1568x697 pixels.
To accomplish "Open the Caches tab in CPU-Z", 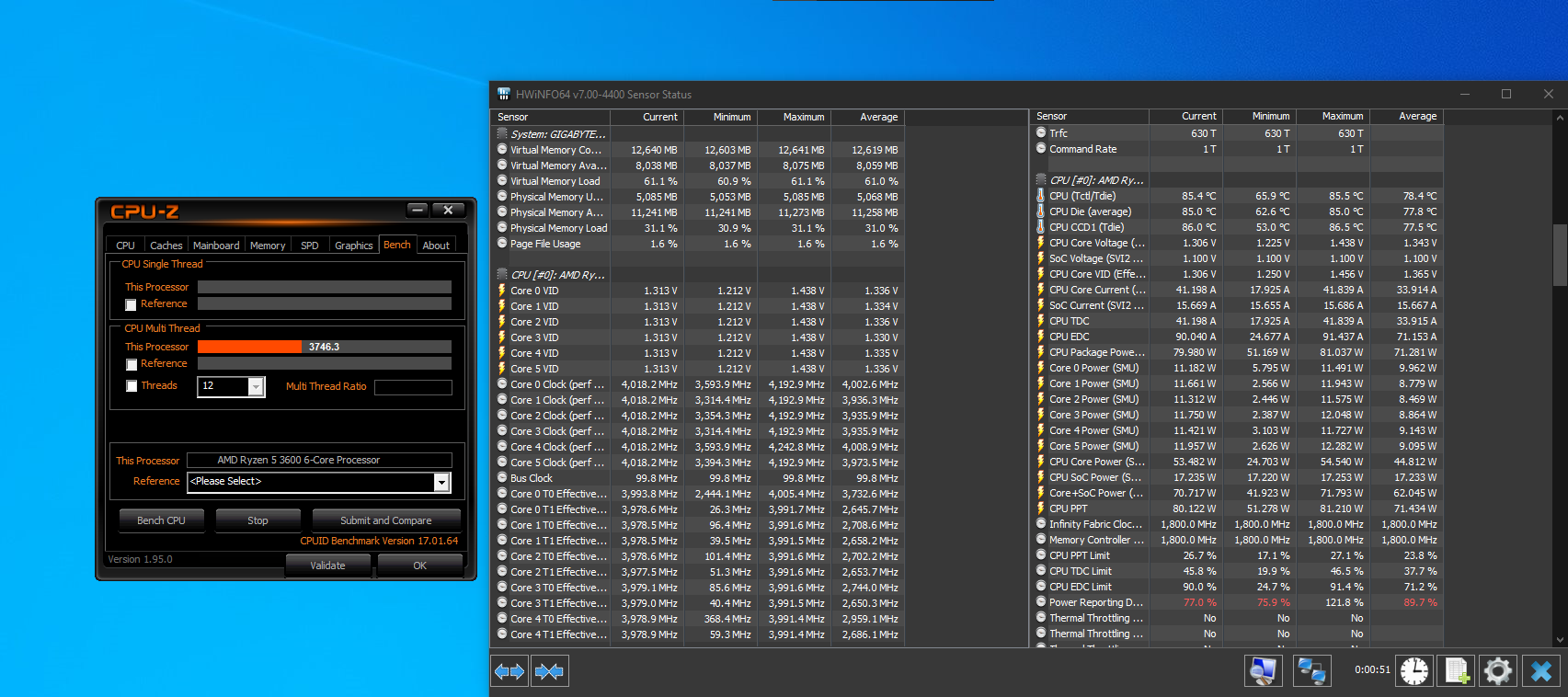I will tap(166, 246).
